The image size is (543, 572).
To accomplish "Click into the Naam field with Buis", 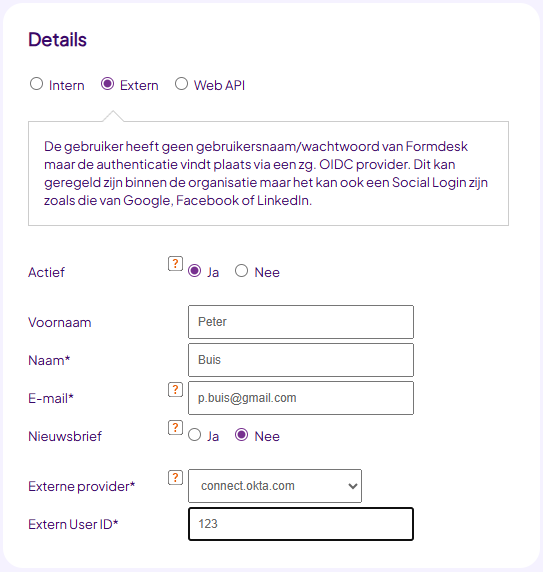I will 301,360.
